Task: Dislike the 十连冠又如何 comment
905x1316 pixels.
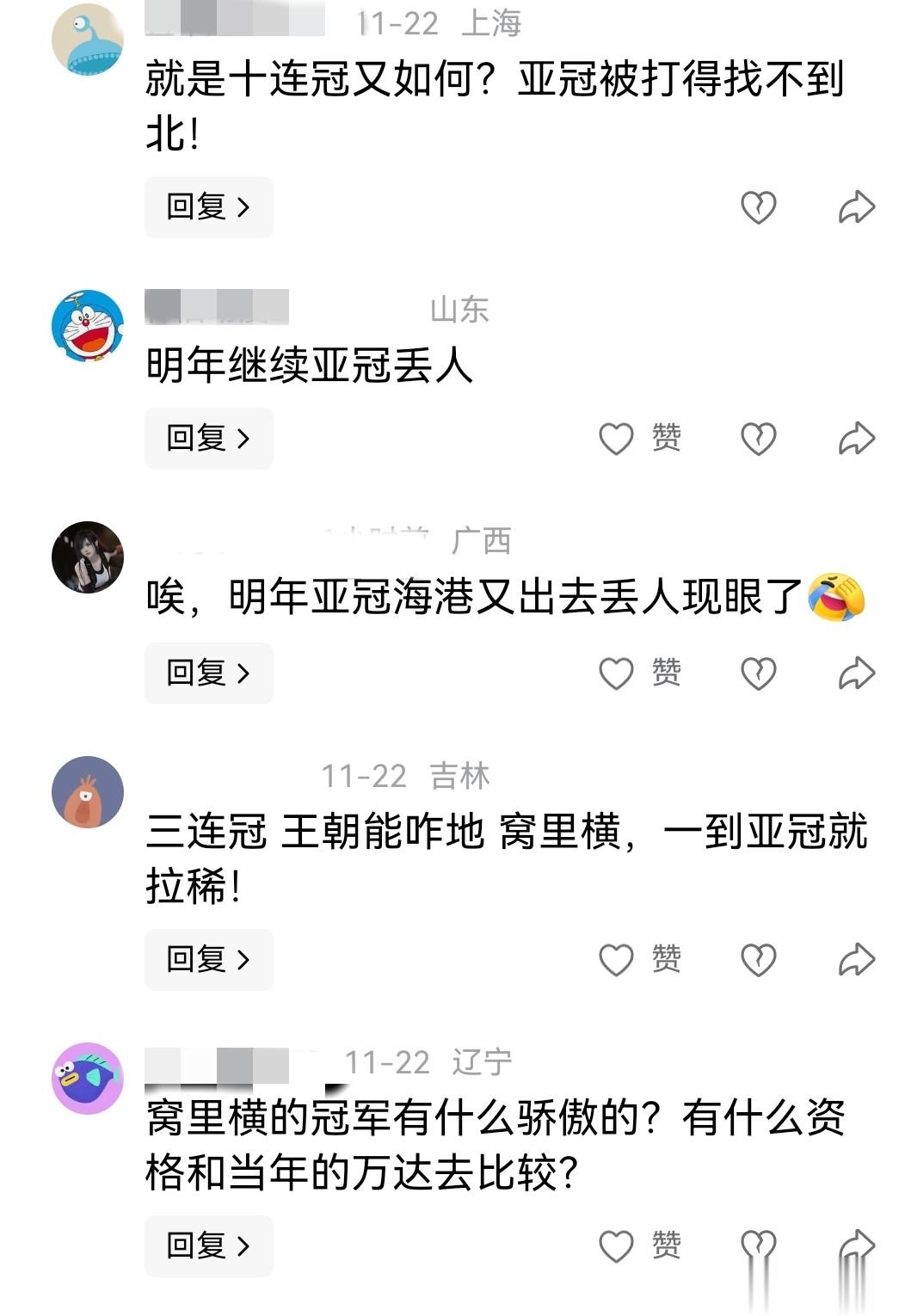Action: (x=759, y=207)
